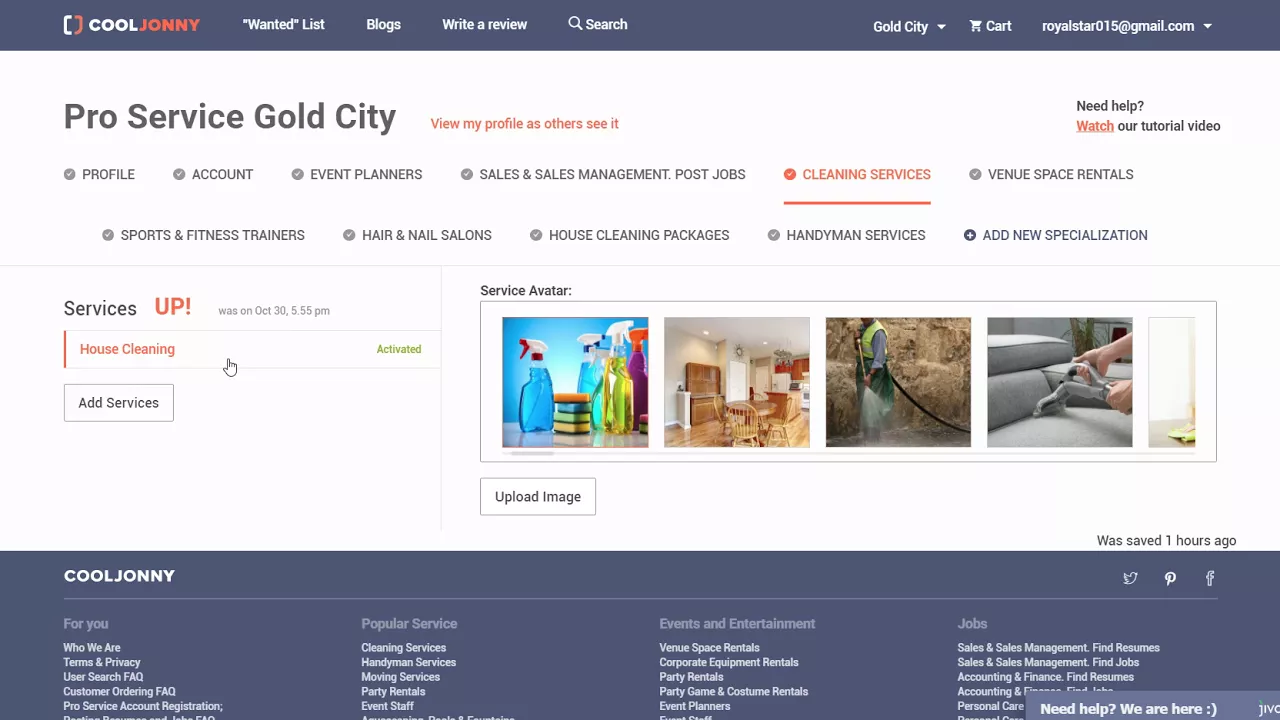Open Sales & Sales Management. Find Resumes link

click(1058, 648)
